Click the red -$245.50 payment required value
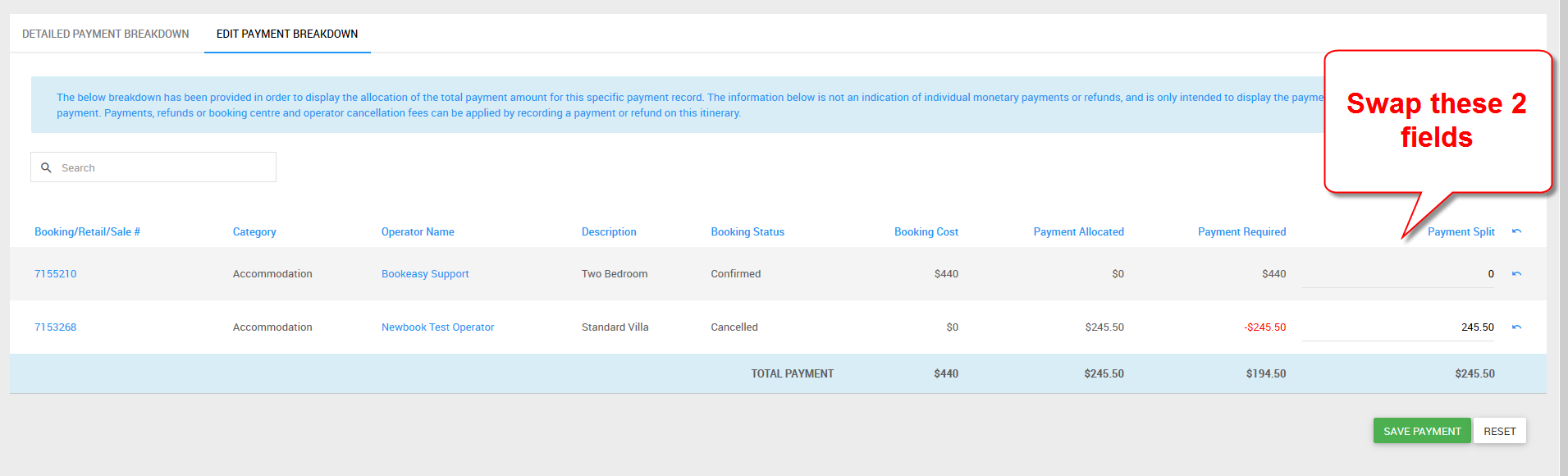Screen dimensions: 1568x476 click(1264, 327)
